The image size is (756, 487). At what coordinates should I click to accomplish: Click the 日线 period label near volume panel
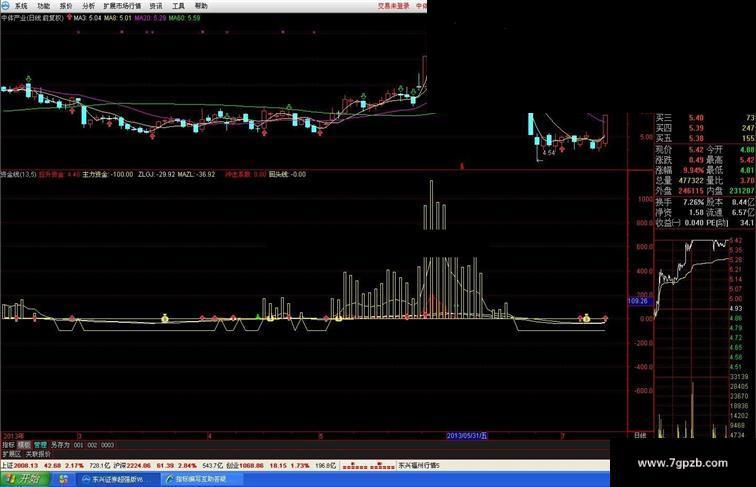point(640,435)
